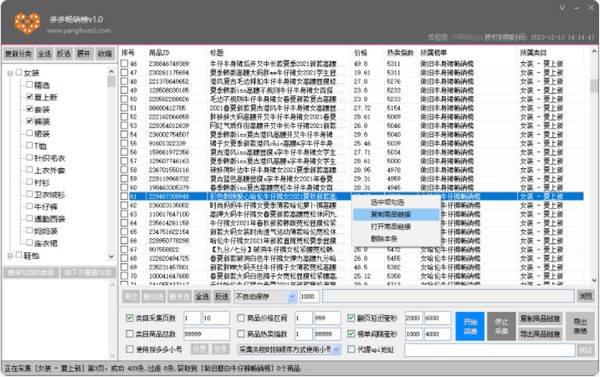Check the 精选 subcategory
The width and height of the screenshot is (600, 377).
pyautogui.click(x=29, y=85)
